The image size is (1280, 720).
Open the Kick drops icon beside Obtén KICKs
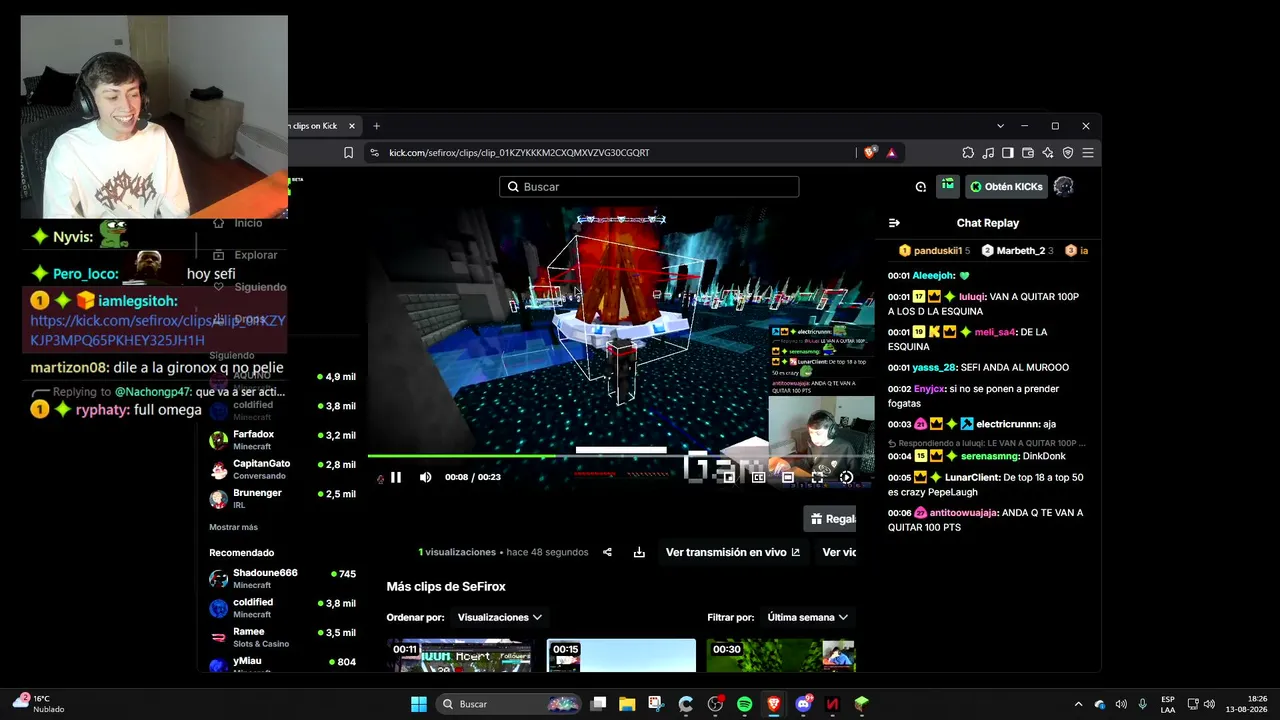coord(947,186)
